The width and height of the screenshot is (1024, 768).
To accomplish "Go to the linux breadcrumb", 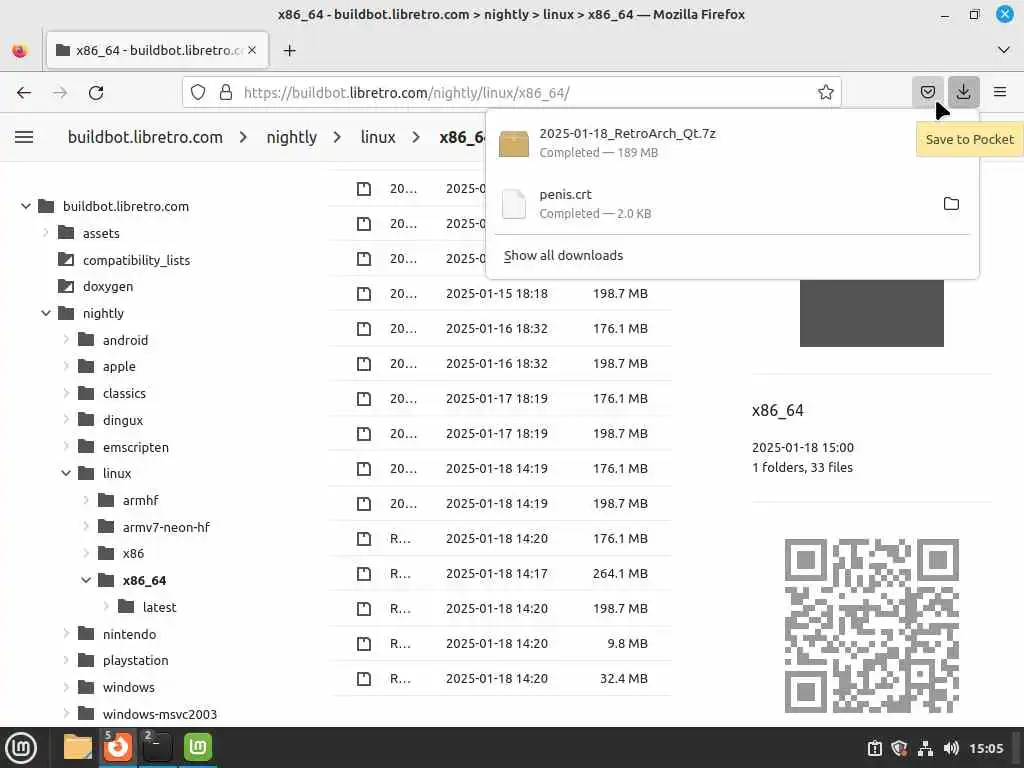I will (x=378, y=137).
